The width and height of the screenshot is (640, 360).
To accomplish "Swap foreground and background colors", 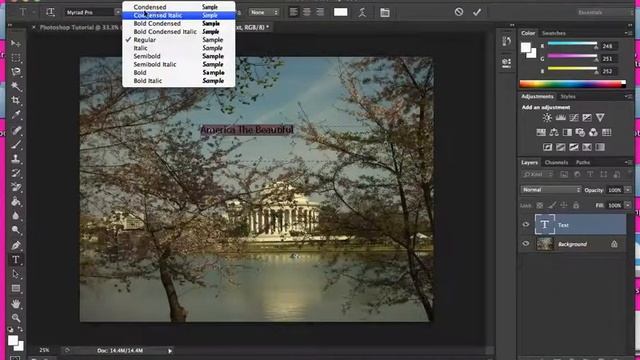I will click(20, 329).
